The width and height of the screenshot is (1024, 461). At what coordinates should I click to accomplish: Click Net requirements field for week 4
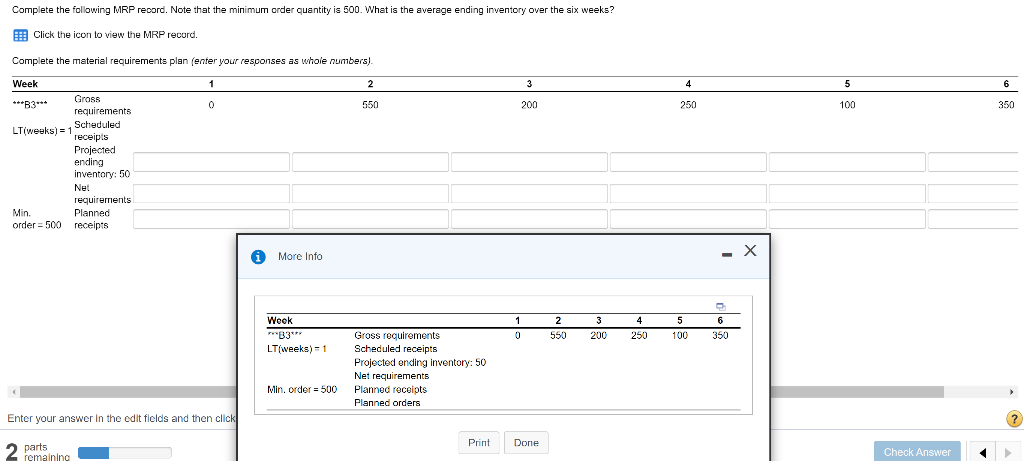[x=688, y=193]
